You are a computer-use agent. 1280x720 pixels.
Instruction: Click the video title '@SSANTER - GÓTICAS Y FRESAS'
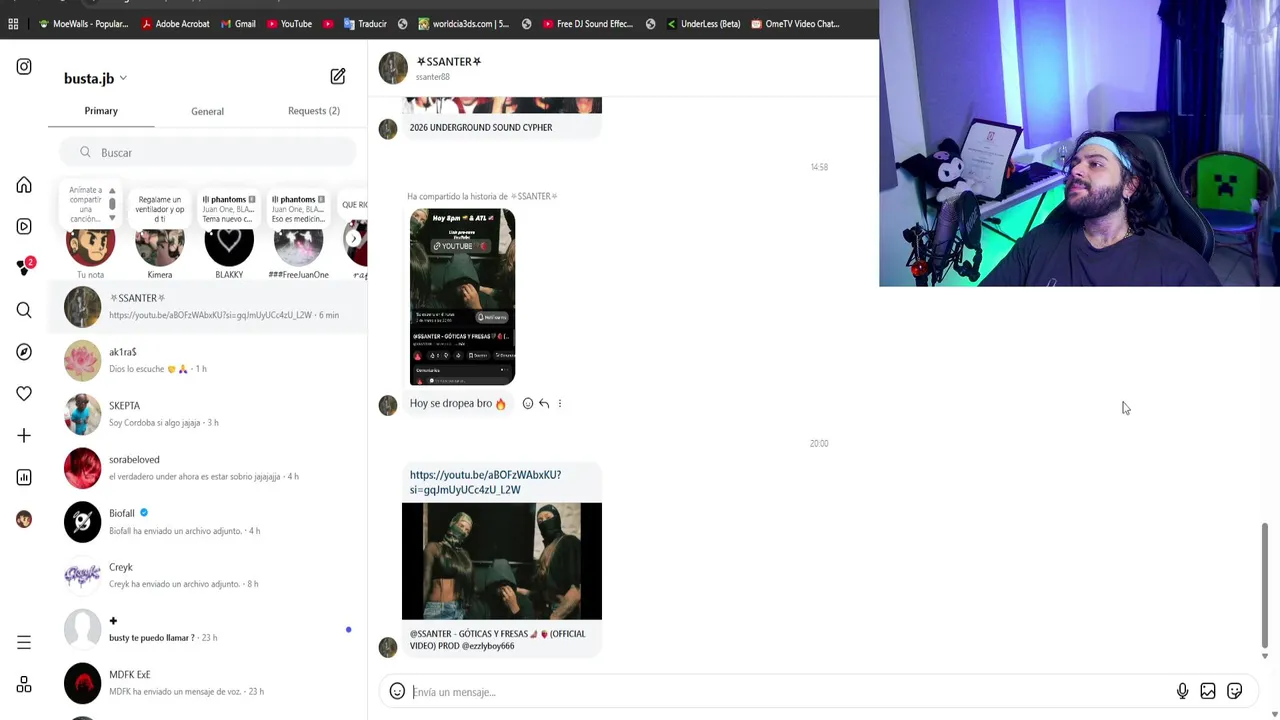pos(497,640)
